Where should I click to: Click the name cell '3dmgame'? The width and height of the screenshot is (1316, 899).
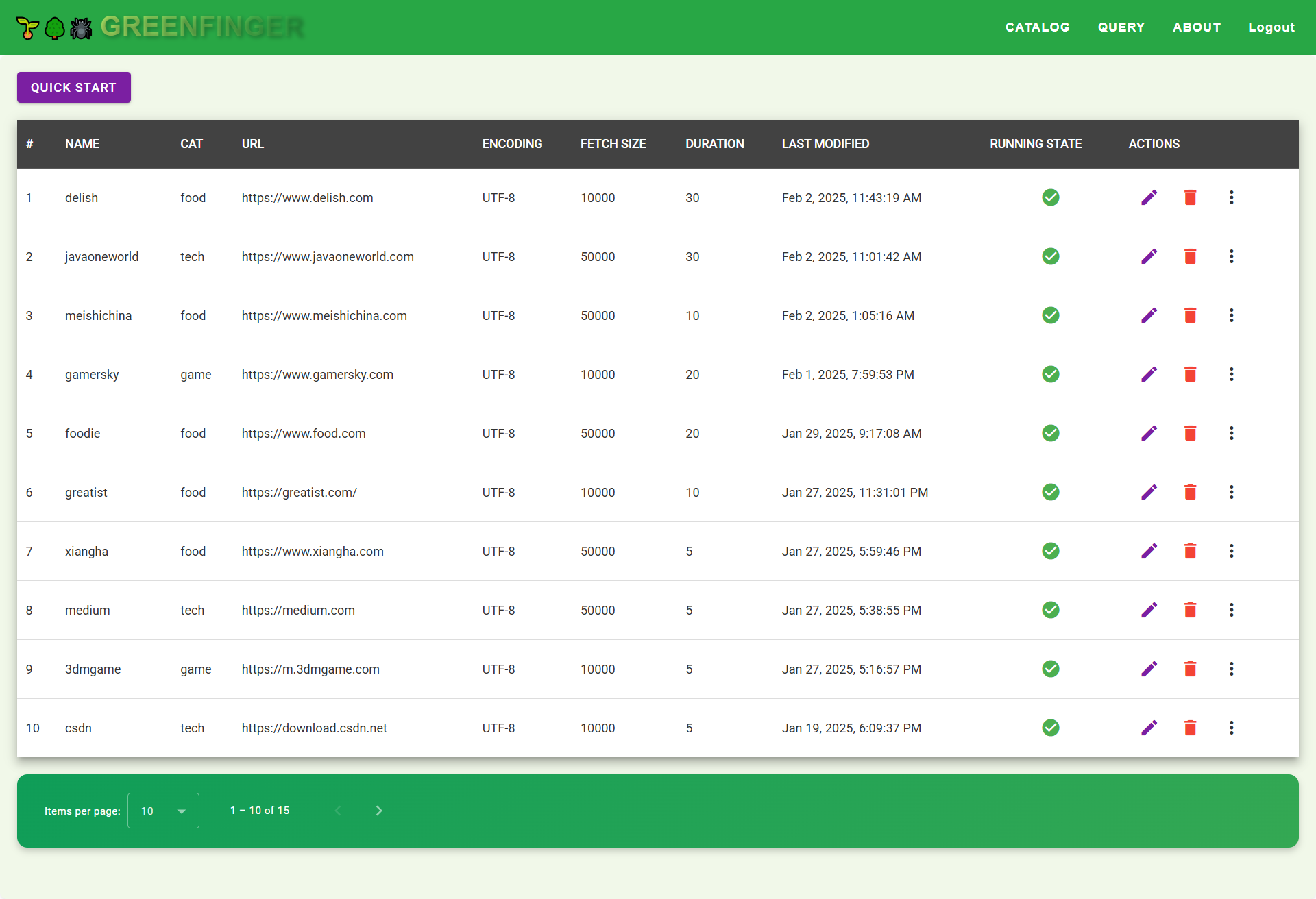coord(93,669)
